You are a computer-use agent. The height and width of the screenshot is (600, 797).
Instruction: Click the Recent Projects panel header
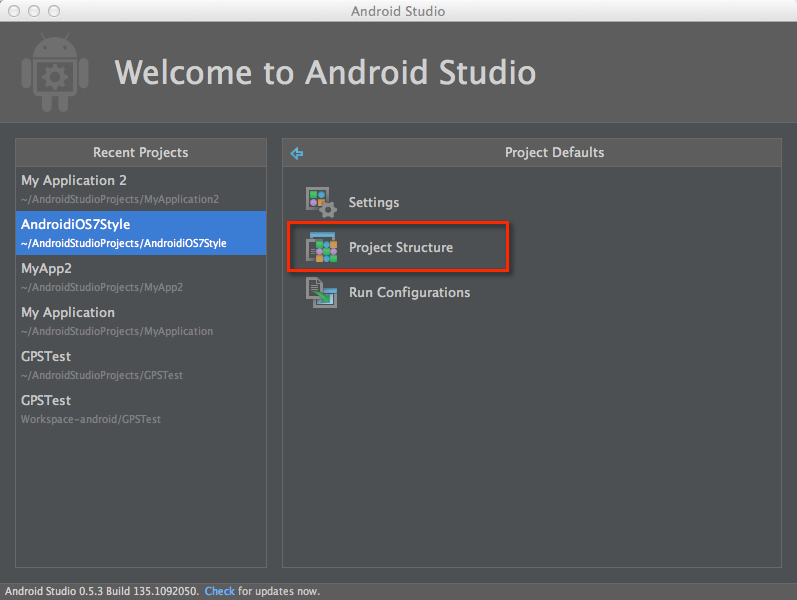coord(140,153)
